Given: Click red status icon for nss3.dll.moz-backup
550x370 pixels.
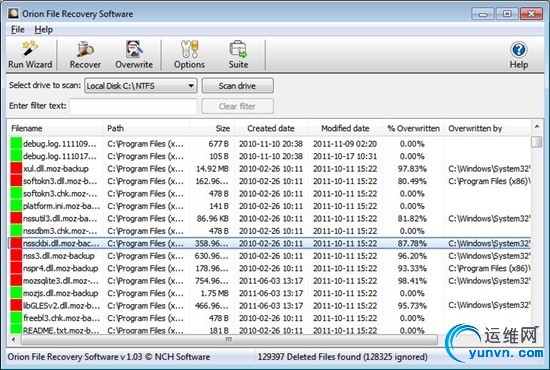Looking at the screenshot, I should [16, 256].
